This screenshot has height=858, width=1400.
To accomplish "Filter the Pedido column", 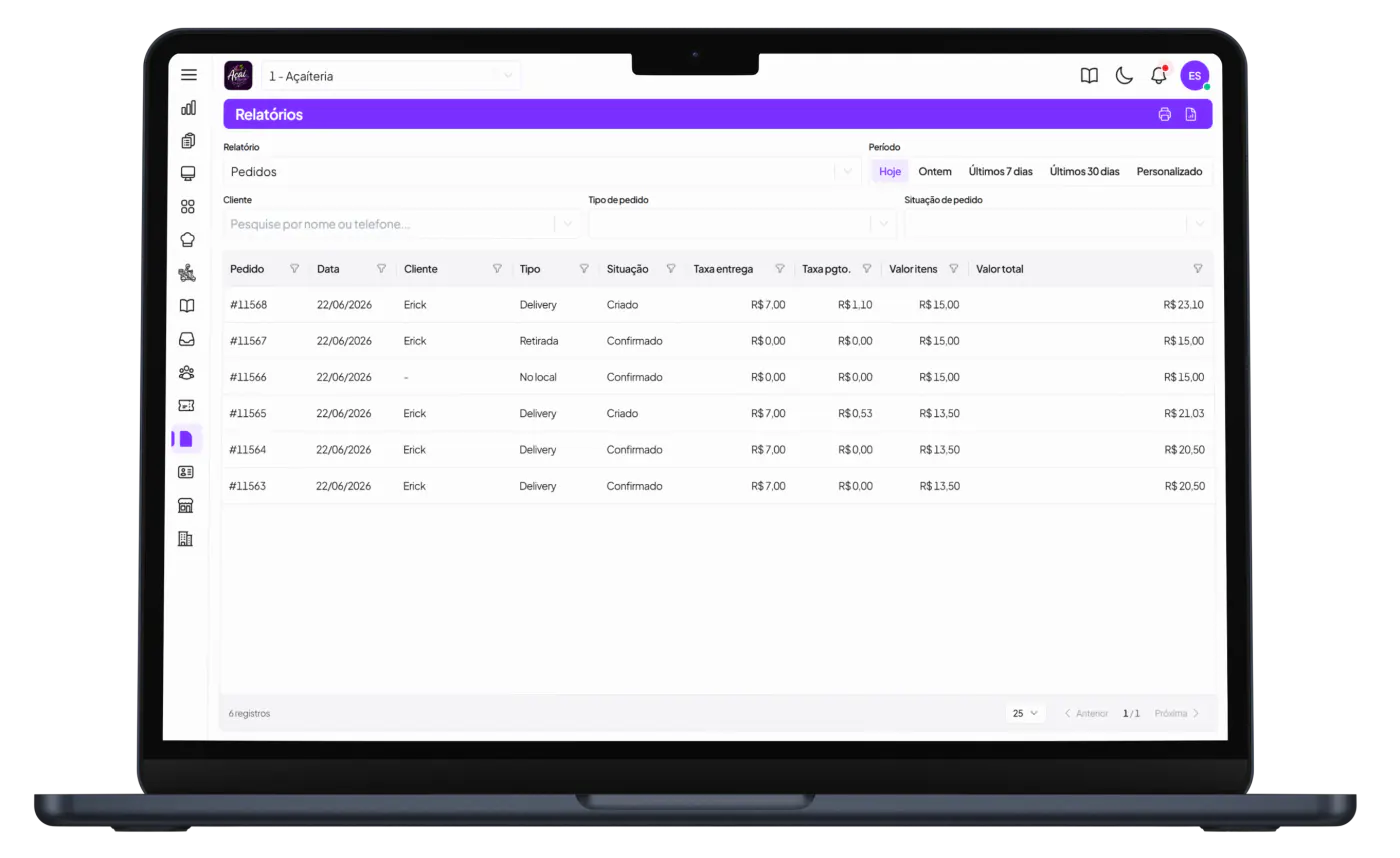I will (294, 269).
